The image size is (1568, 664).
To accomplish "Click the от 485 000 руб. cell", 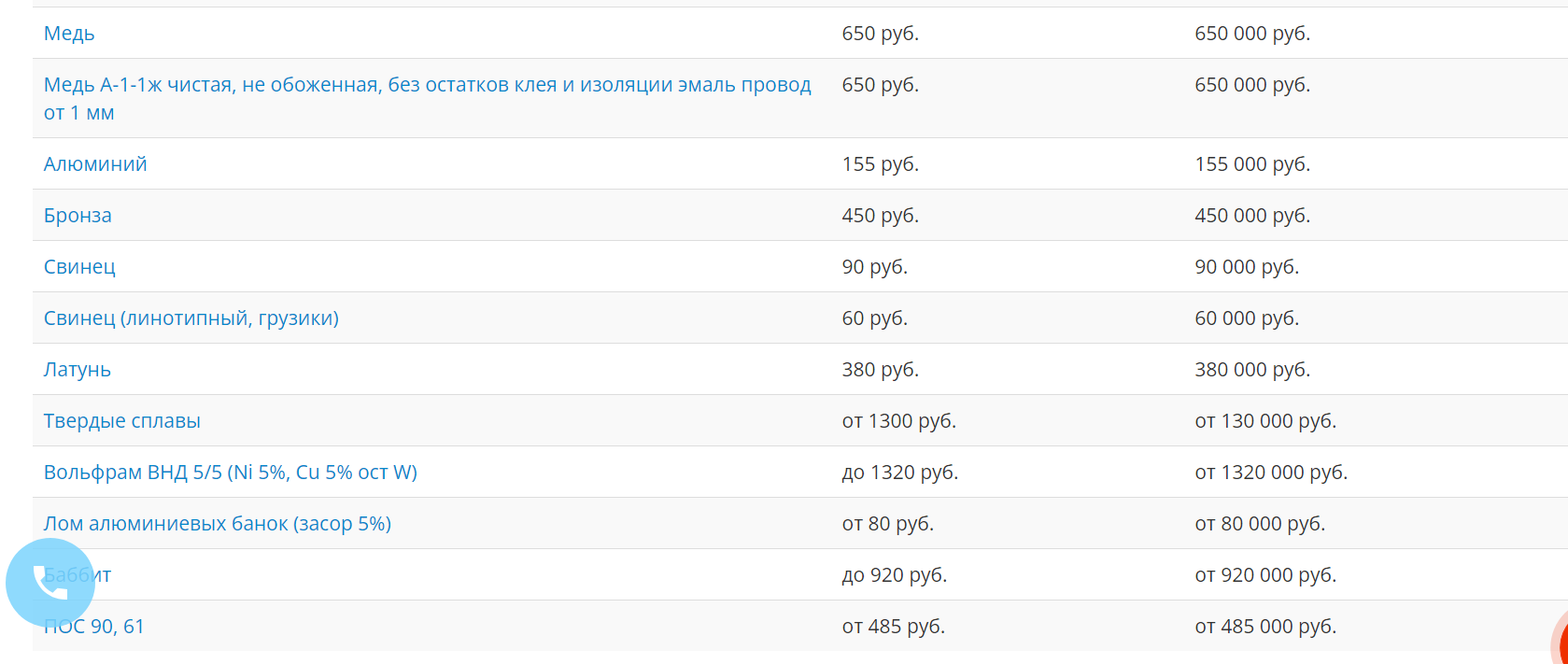I will tap(1264, 627).
